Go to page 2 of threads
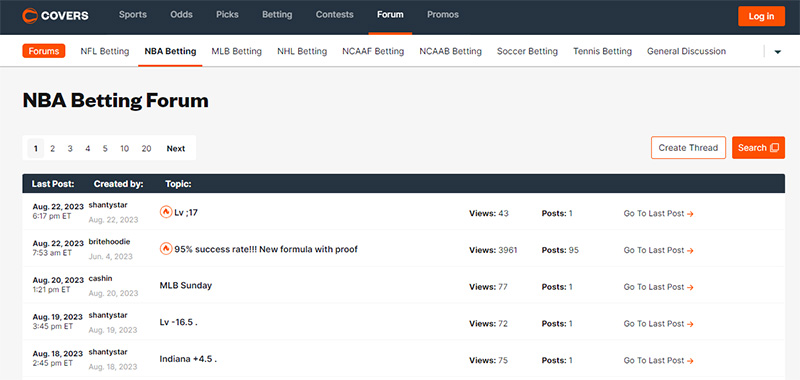The height and width of the screenshot is (380, 800). pyautogui.click(x=53, y=148)
